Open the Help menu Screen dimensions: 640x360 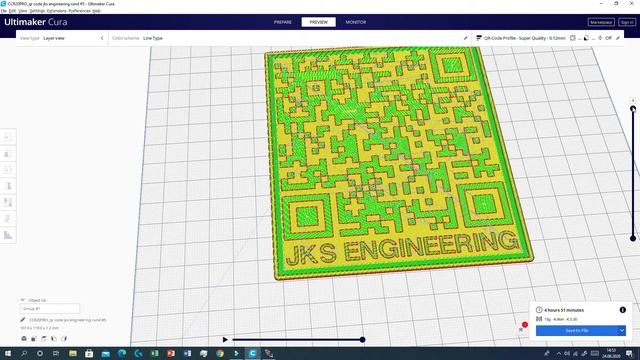(96, 11)
